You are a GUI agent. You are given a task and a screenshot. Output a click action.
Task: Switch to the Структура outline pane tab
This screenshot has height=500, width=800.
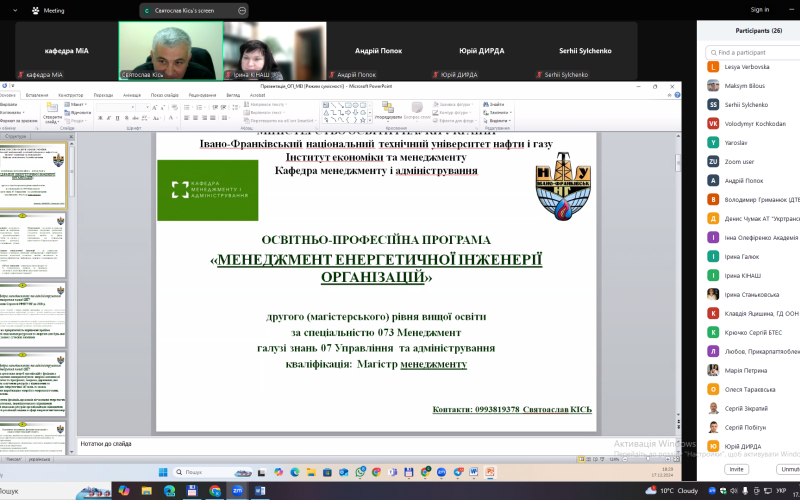[15, 137]
